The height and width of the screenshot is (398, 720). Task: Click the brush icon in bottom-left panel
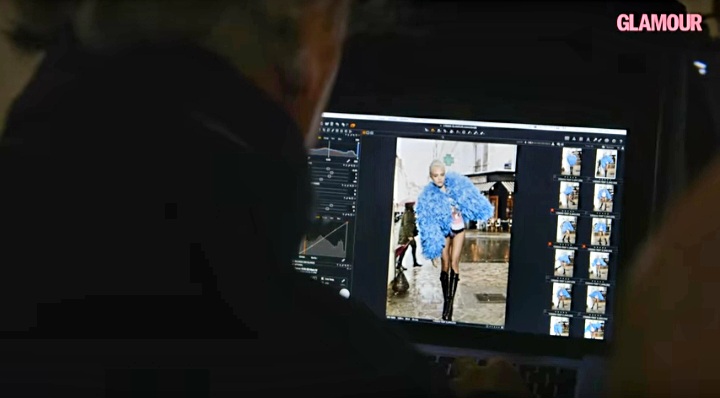(x=343, y=280)
